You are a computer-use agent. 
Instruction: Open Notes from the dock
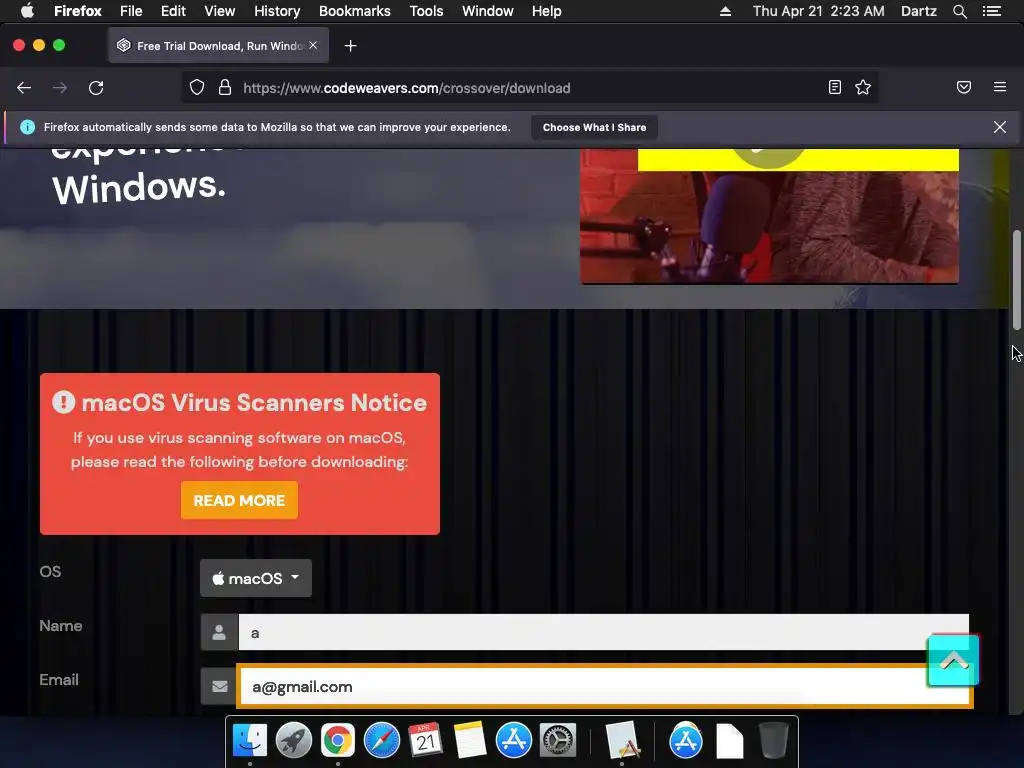click(x=470, y=741)
